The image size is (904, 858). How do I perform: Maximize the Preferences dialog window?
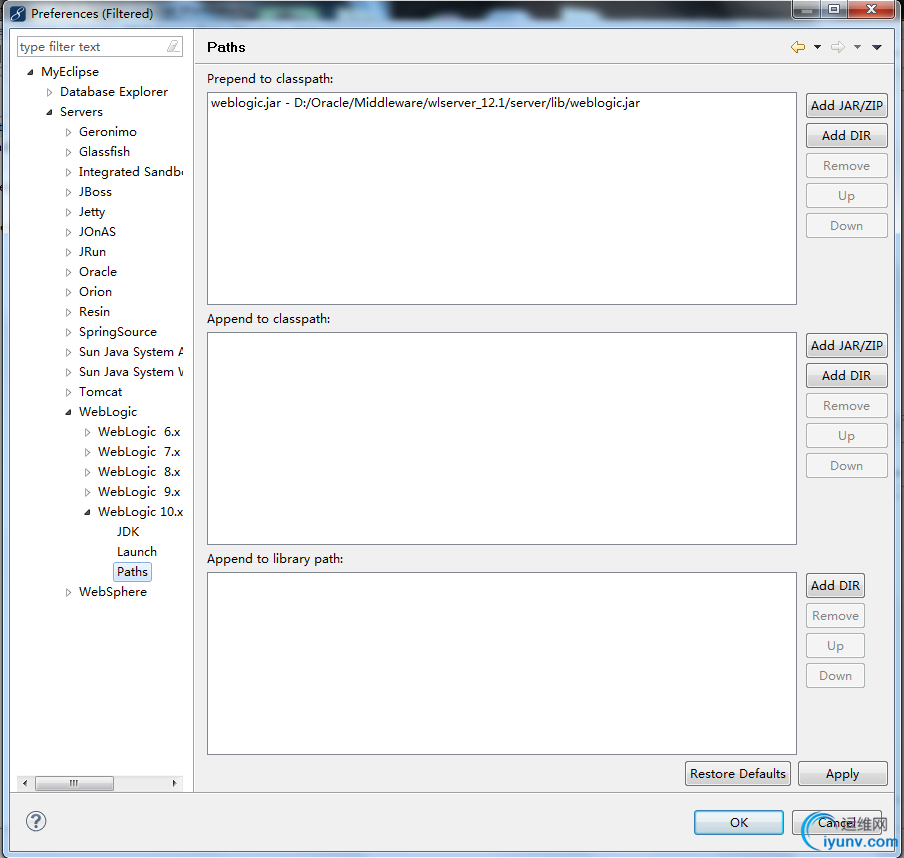834,9
